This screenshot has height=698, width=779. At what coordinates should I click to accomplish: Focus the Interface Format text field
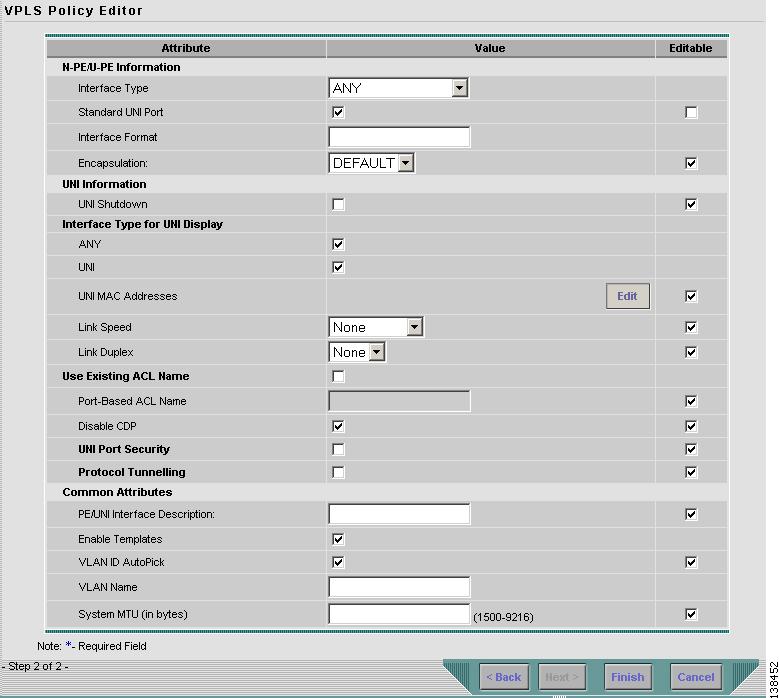pos(399,137)
